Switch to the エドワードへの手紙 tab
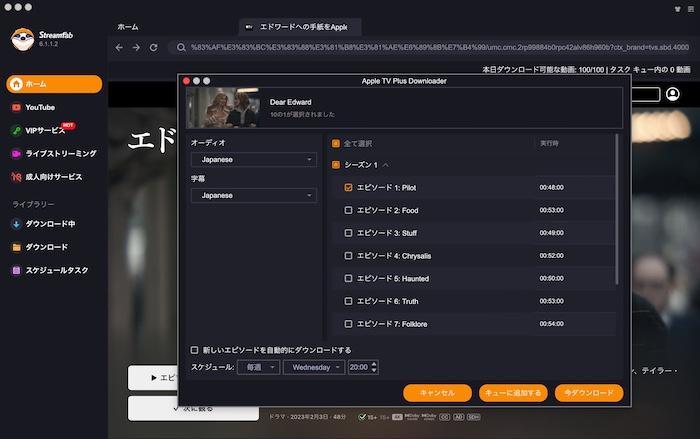 pyautogui.click(x=300, y=27)
